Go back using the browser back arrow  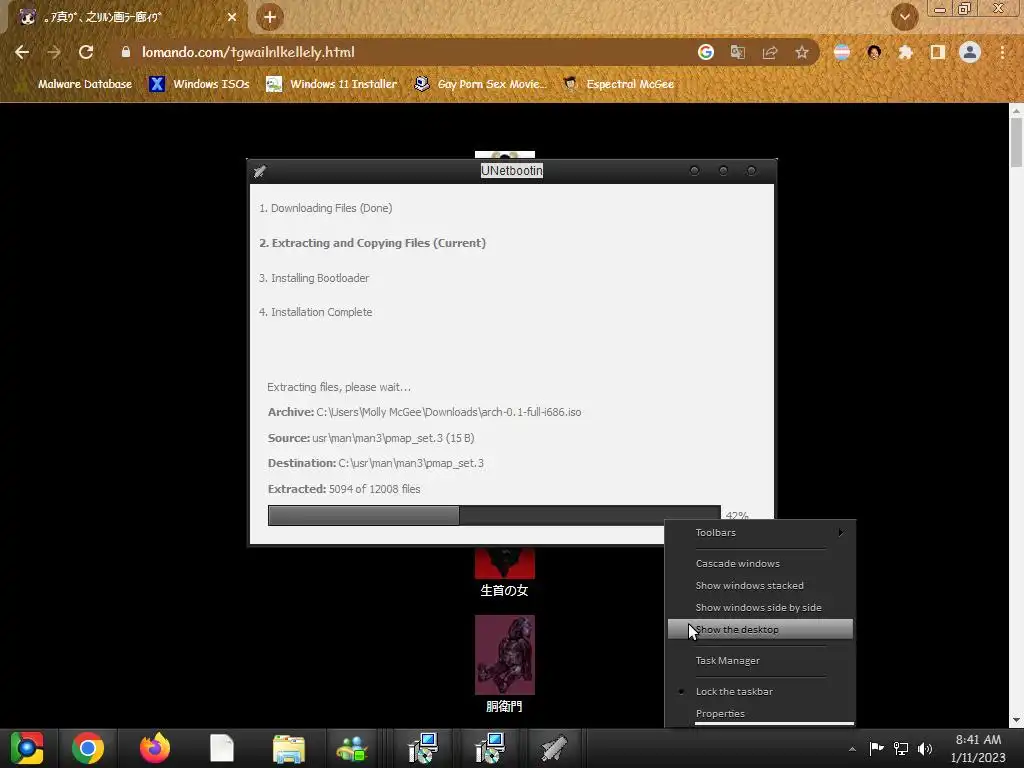[x=22, y=52]
